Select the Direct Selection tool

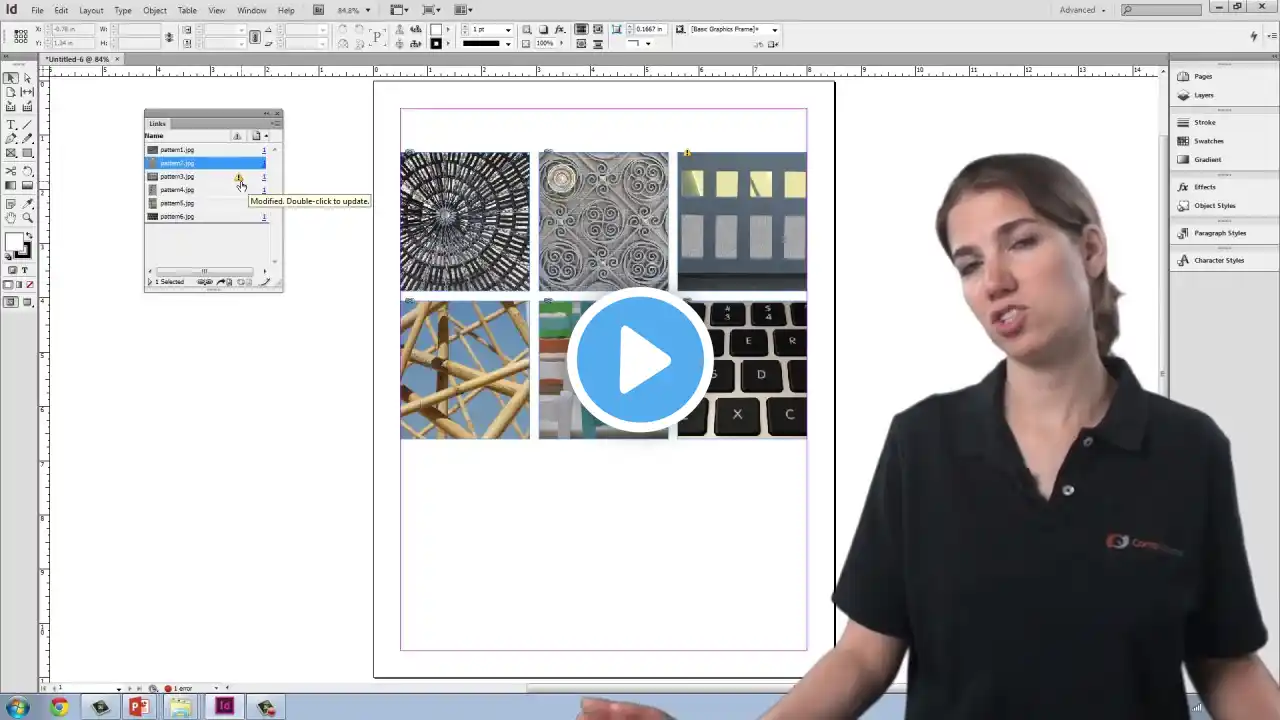(x=27, y=78)
